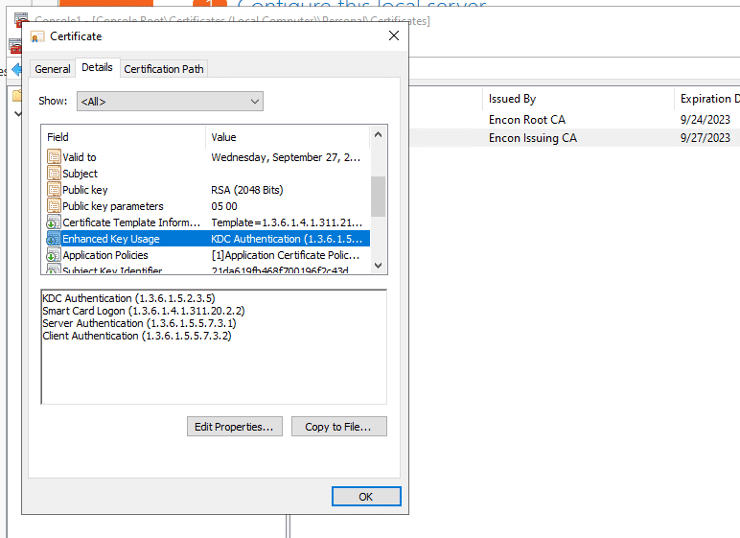The image size is (740, 538).
Task: Select the Enhanced Key Usage icon
Action: pos(54,239)
